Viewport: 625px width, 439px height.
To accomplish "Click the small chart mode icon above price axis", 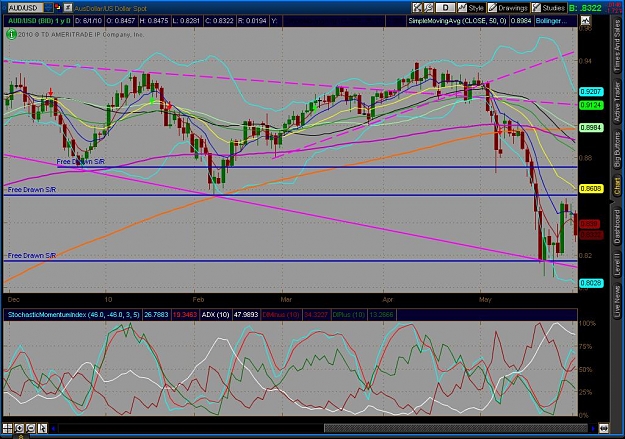I will point(586,20).
